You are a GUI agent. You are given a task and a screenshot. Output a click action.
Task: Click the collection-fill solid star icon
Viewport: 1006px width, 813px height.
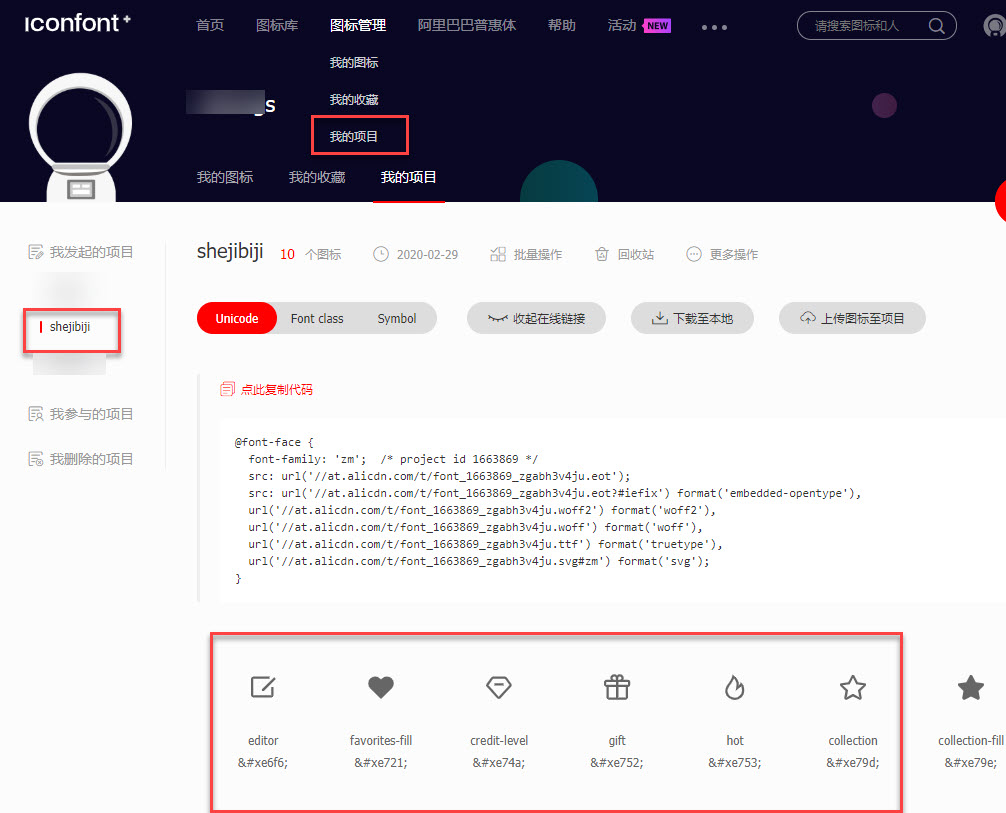pos(970,687)
